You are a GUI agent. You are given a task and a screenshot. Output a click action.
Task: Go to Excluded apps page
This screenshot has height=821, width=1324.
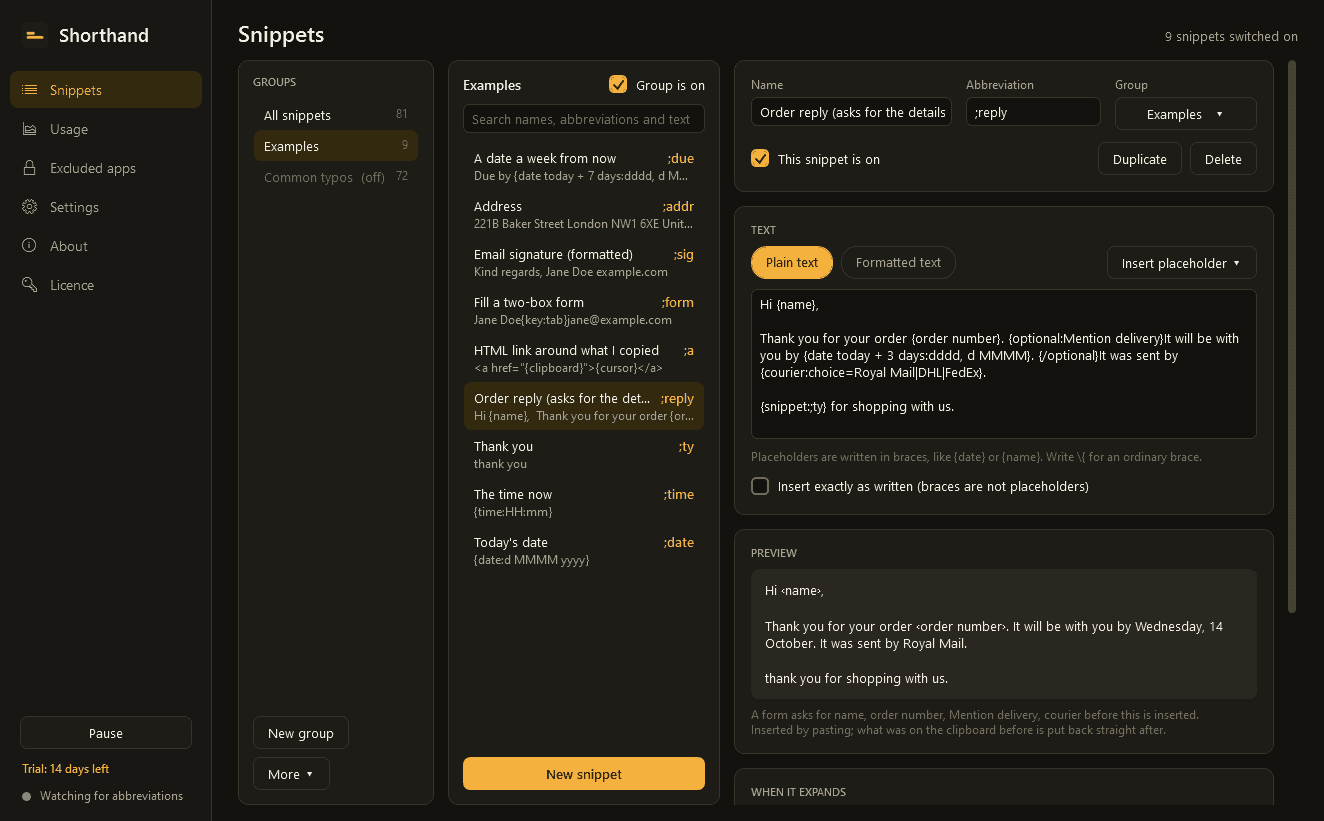[106, 168]
